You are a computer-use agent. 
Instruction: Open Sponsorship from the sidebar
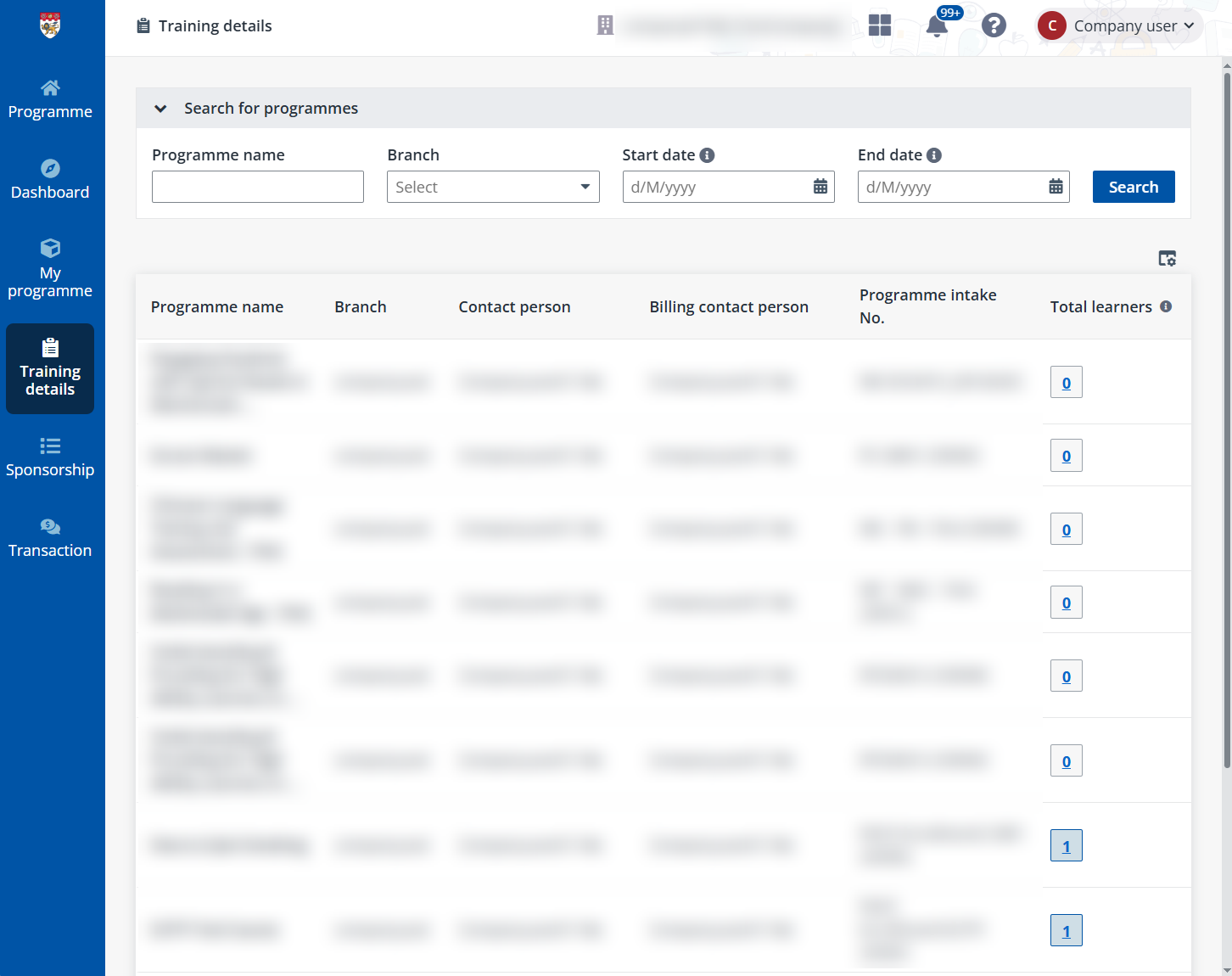[50, 457]
